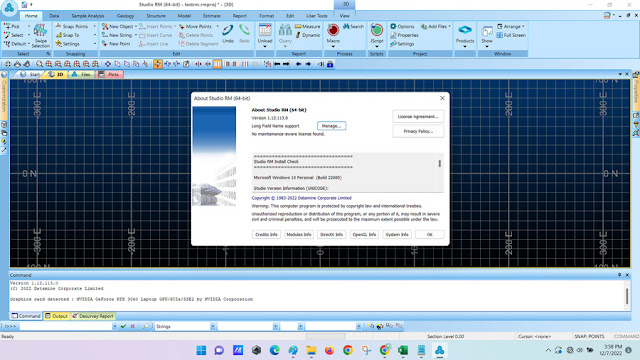
Task: Click the Dynamic tool in Report group
Action: pyautogui.click(x=307, y=35)
